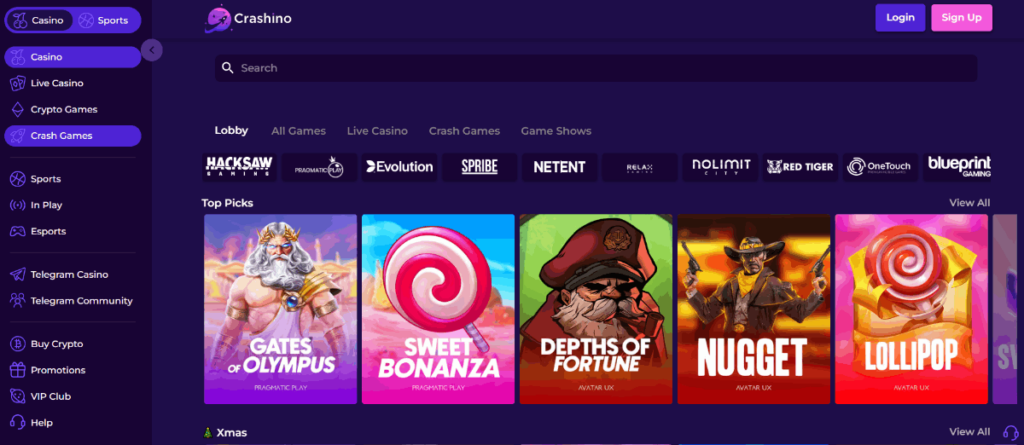The height and width of the screenshot is (445, 1024).
Task: Go to In Play in sidebar
Action: click(x=72, y=205)
